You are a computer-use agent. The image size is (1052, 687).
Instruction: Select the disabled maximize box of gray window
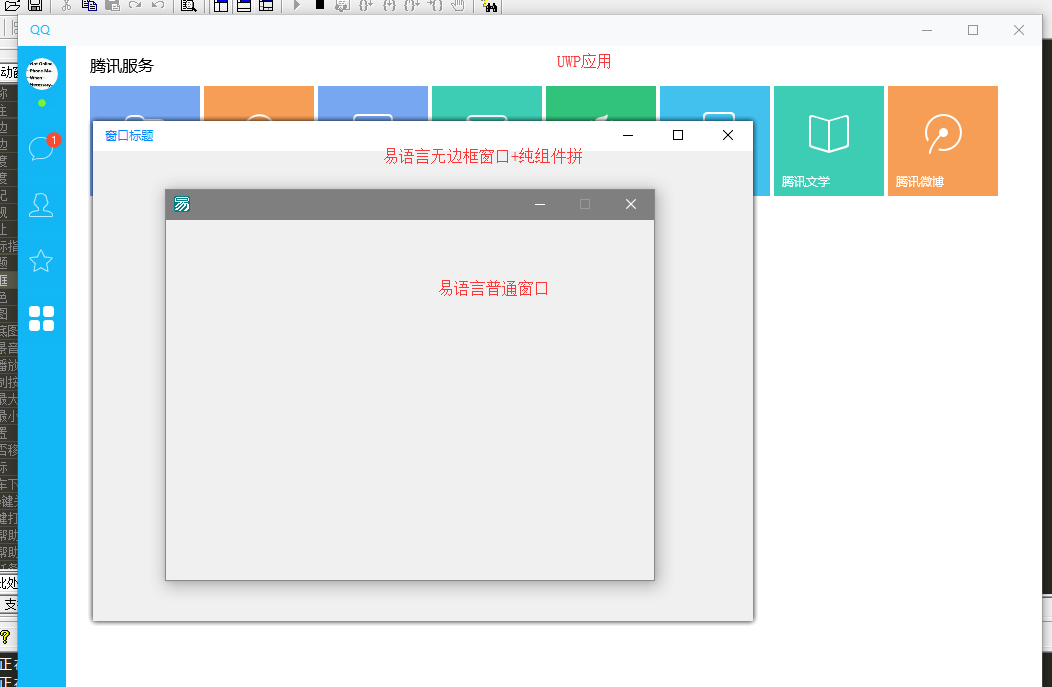pos(585,204)
